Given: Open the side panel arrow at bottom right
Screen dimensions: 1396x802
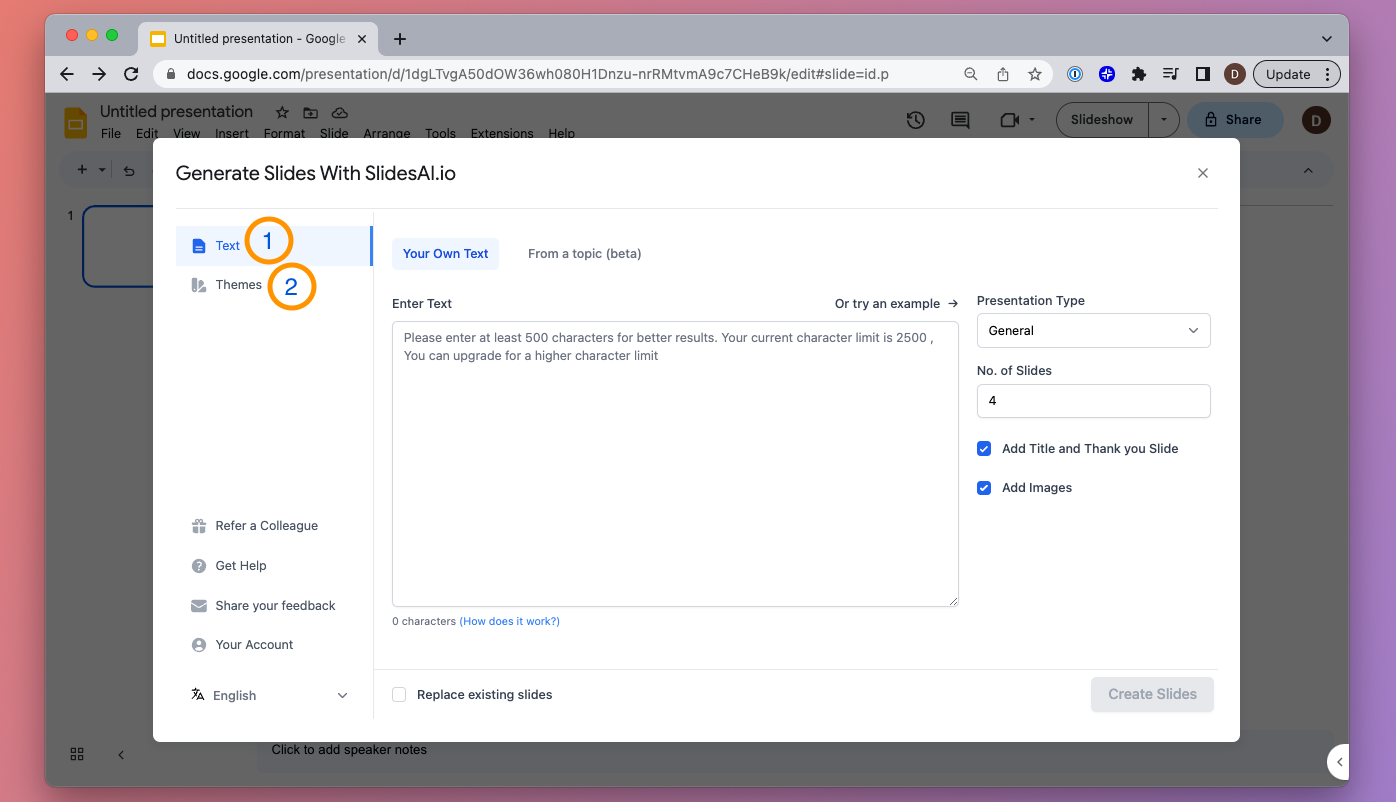Looking at the screenshot, I should [x=1339, y=762].
